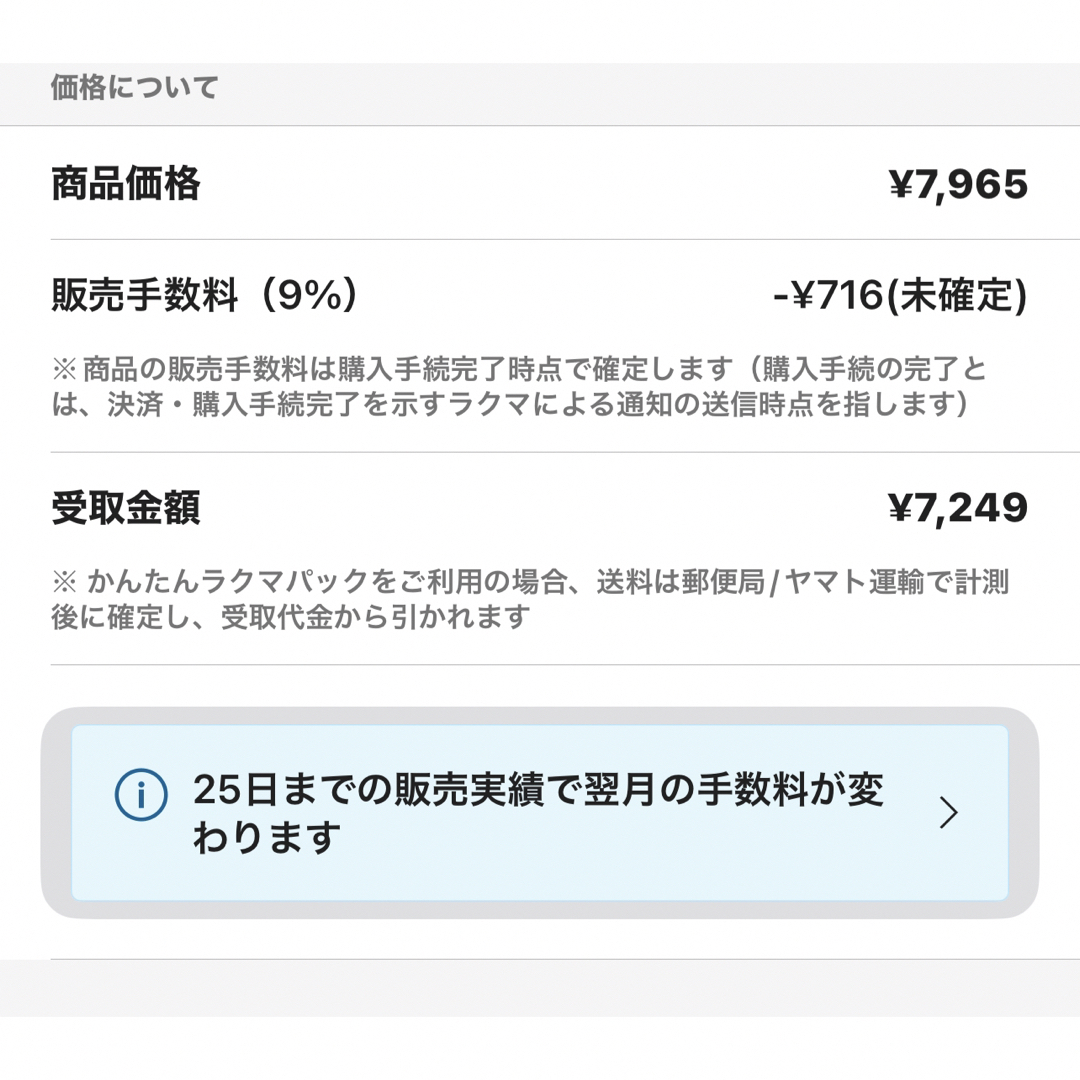Tap the (未確定) unconfirmed status text
The image size is (1080, 1080).
click(x=955, y=295)
